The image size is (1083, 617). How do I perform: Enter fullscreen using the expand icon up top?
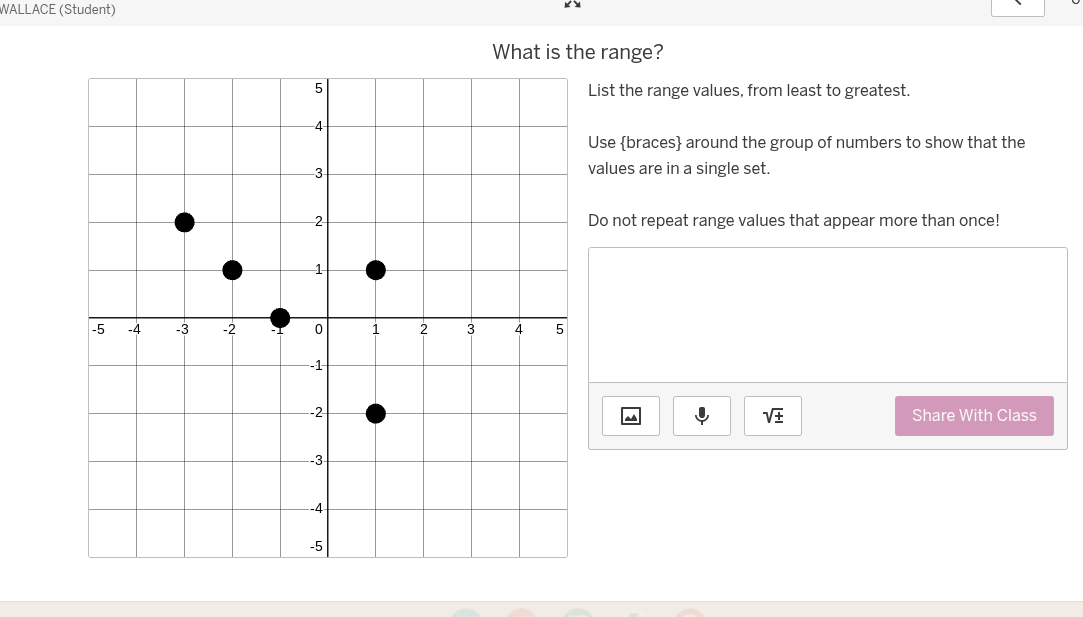pos(572,5)
